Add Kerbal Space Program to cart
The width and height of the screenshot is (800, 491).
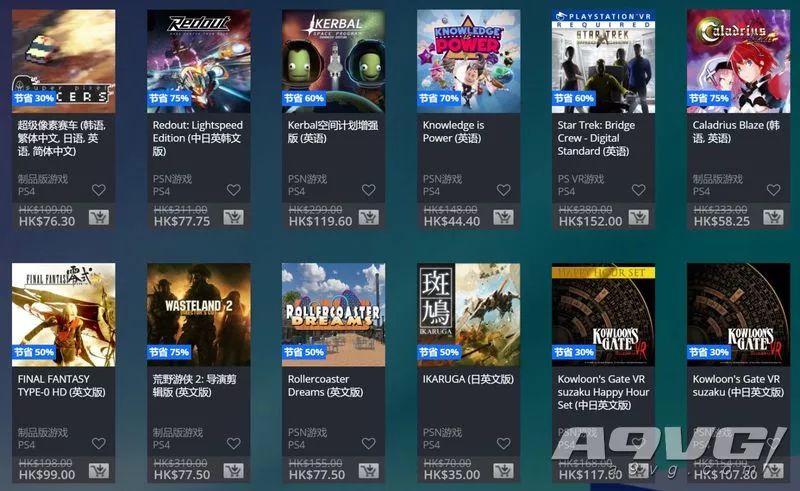point(368,217)
